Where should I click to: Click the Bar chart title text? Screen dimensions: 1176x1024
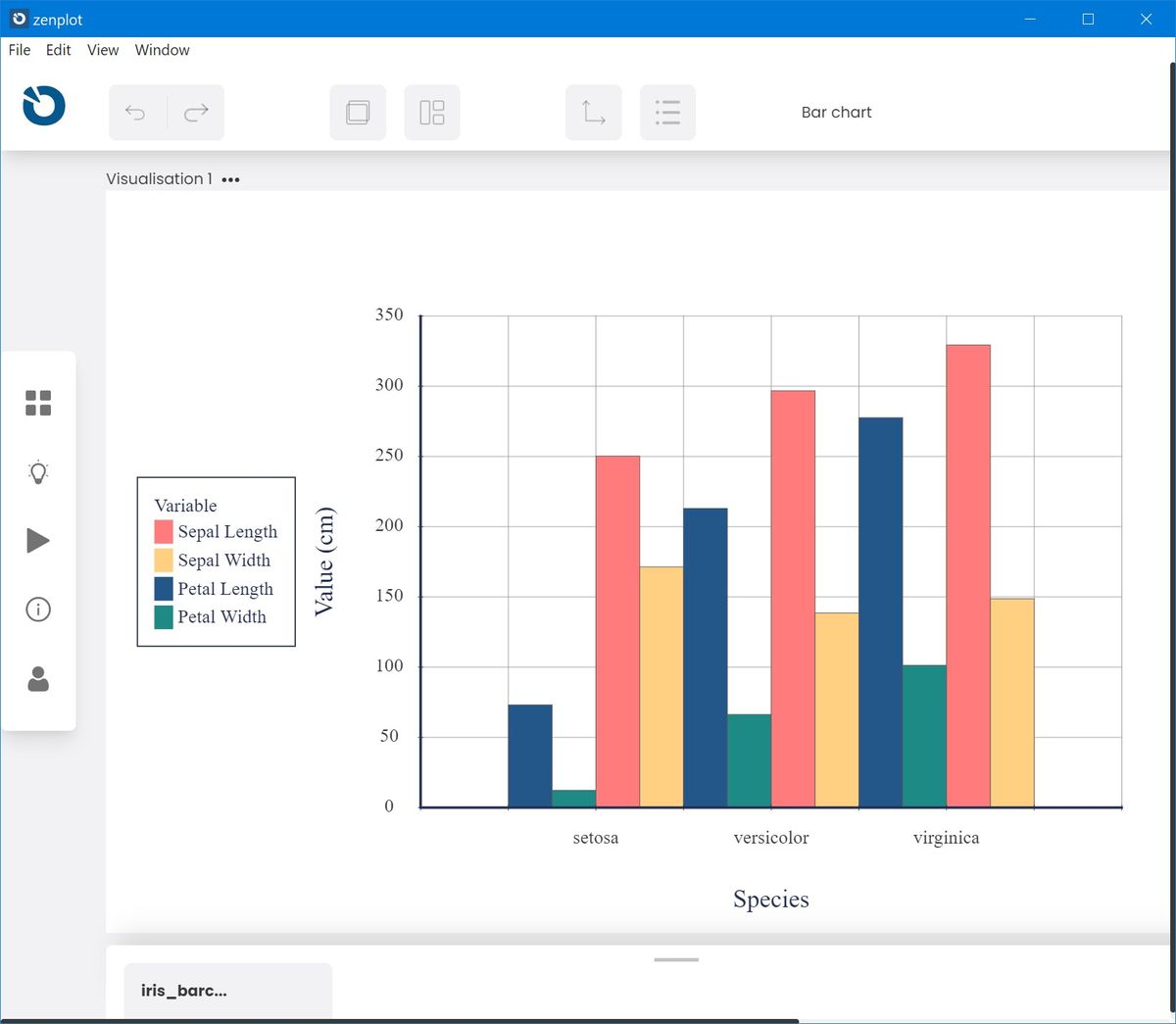click(836, 112)
